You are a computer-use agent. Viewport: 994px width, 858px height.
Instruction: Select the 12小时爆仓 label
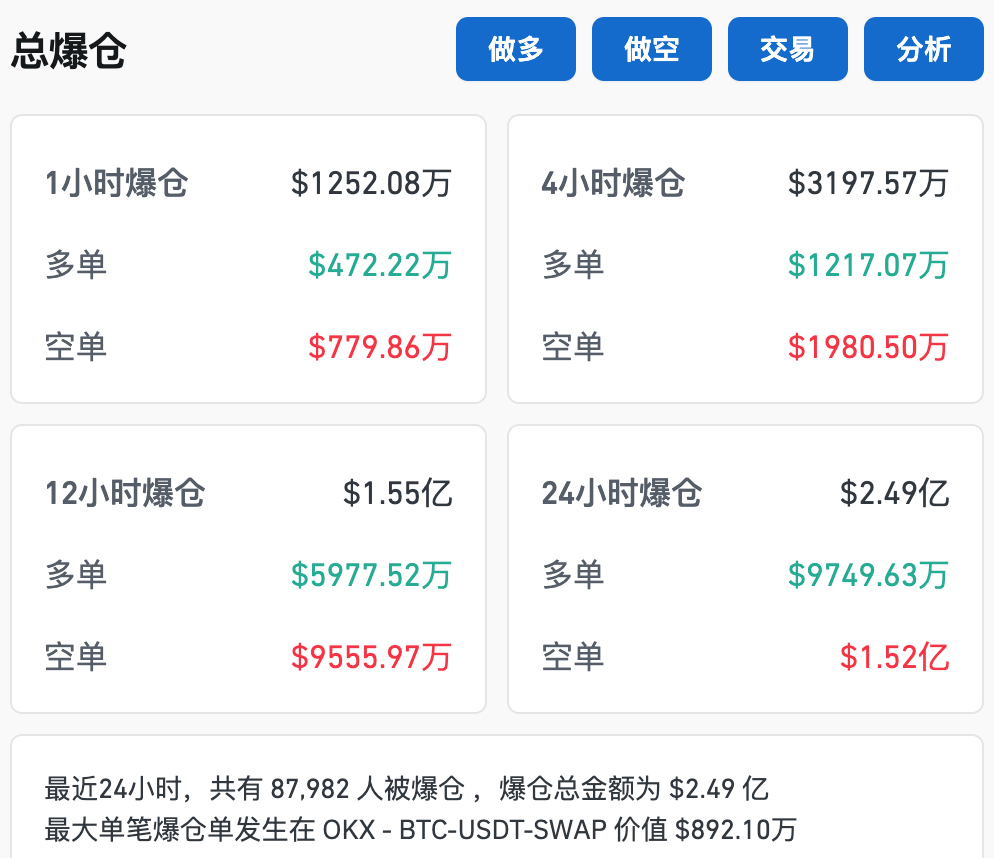click(125, 493)
